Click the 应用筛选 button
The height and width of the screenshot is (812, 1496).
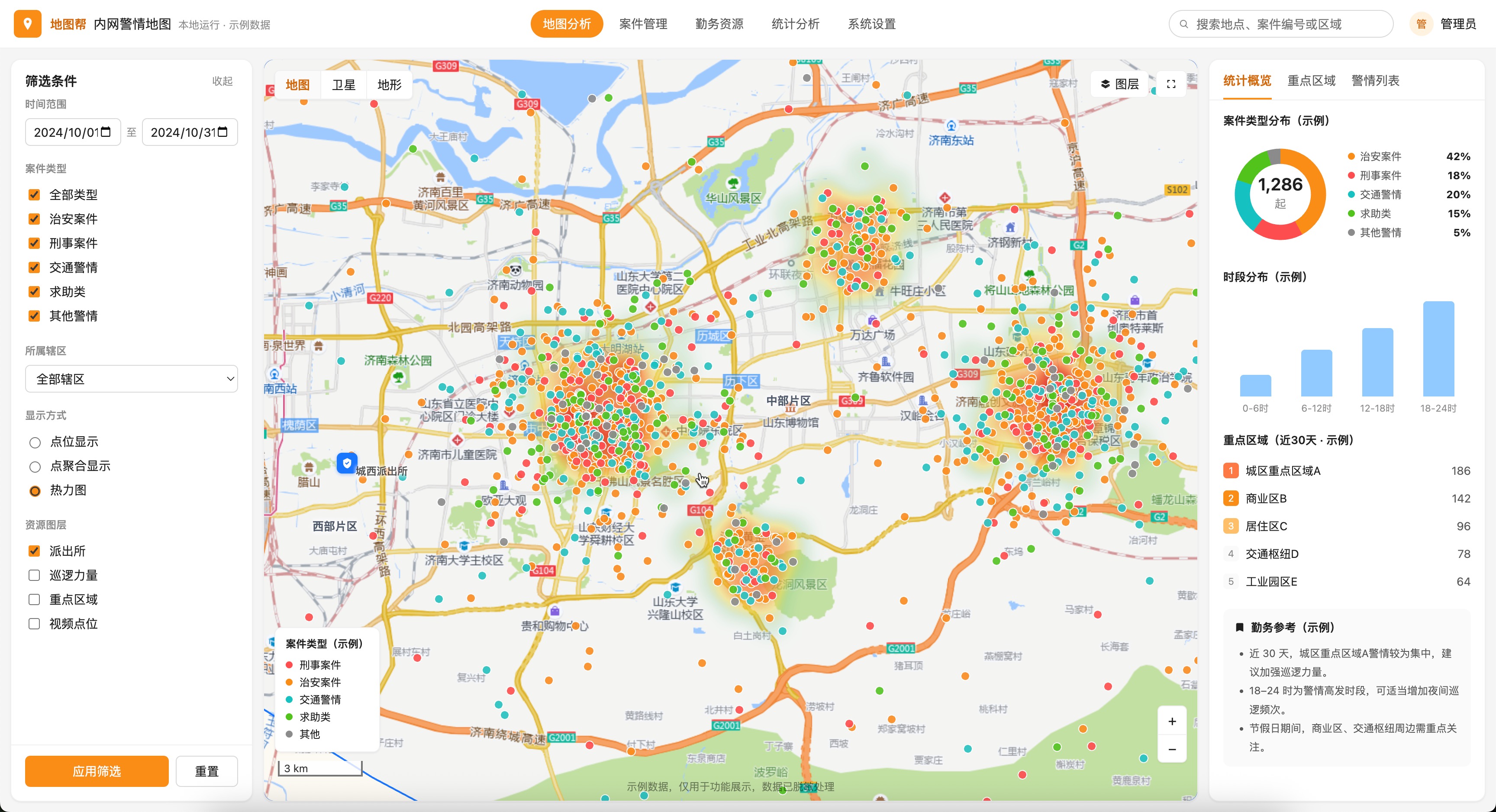pyautogui.click(x=97, y=771)
